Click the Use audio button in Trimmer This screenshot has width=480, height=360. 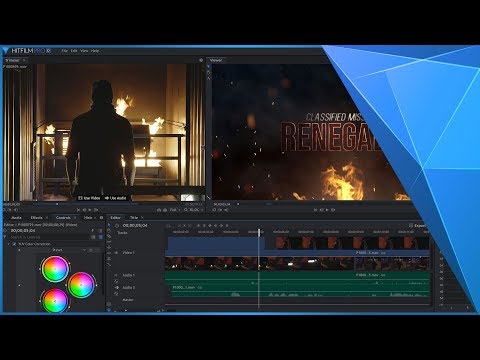tap(115, 198)
